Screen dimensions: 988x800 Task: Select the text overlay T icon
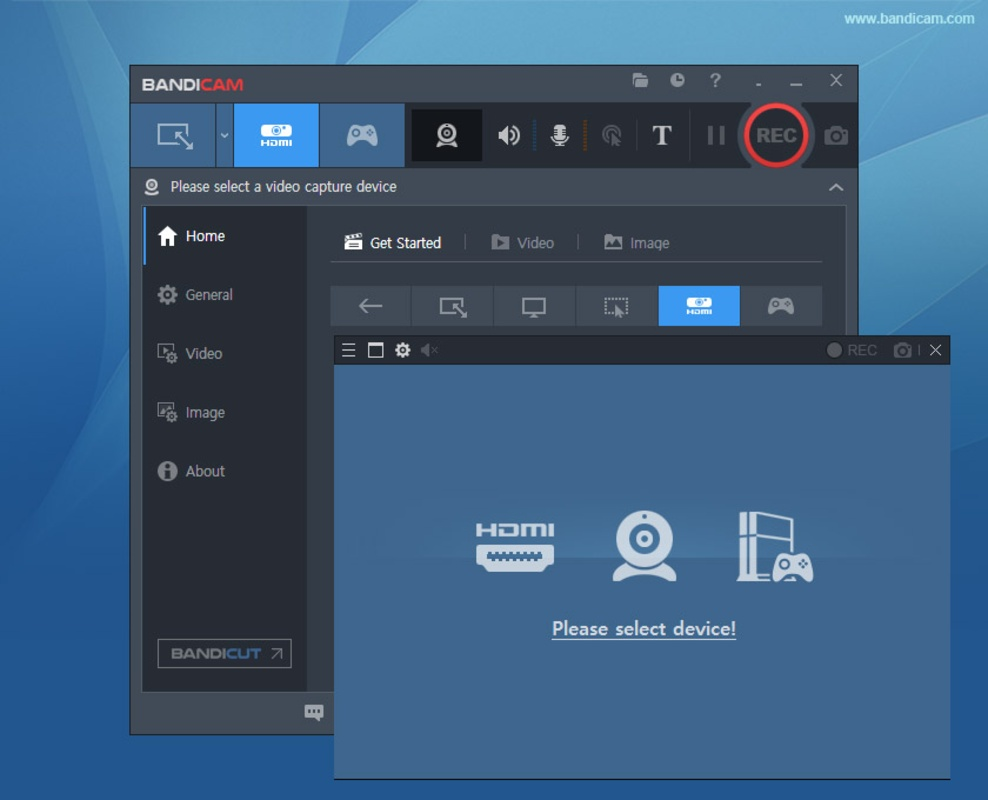(662, 135)
